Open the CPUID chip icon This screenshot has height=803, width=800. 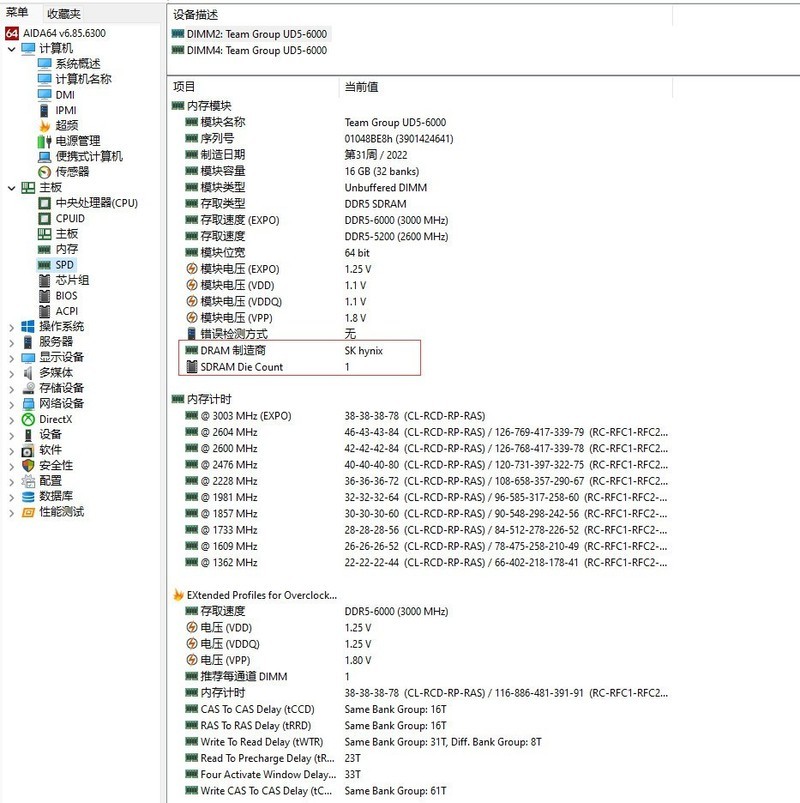pyautogui.click(x=45, y=219)
